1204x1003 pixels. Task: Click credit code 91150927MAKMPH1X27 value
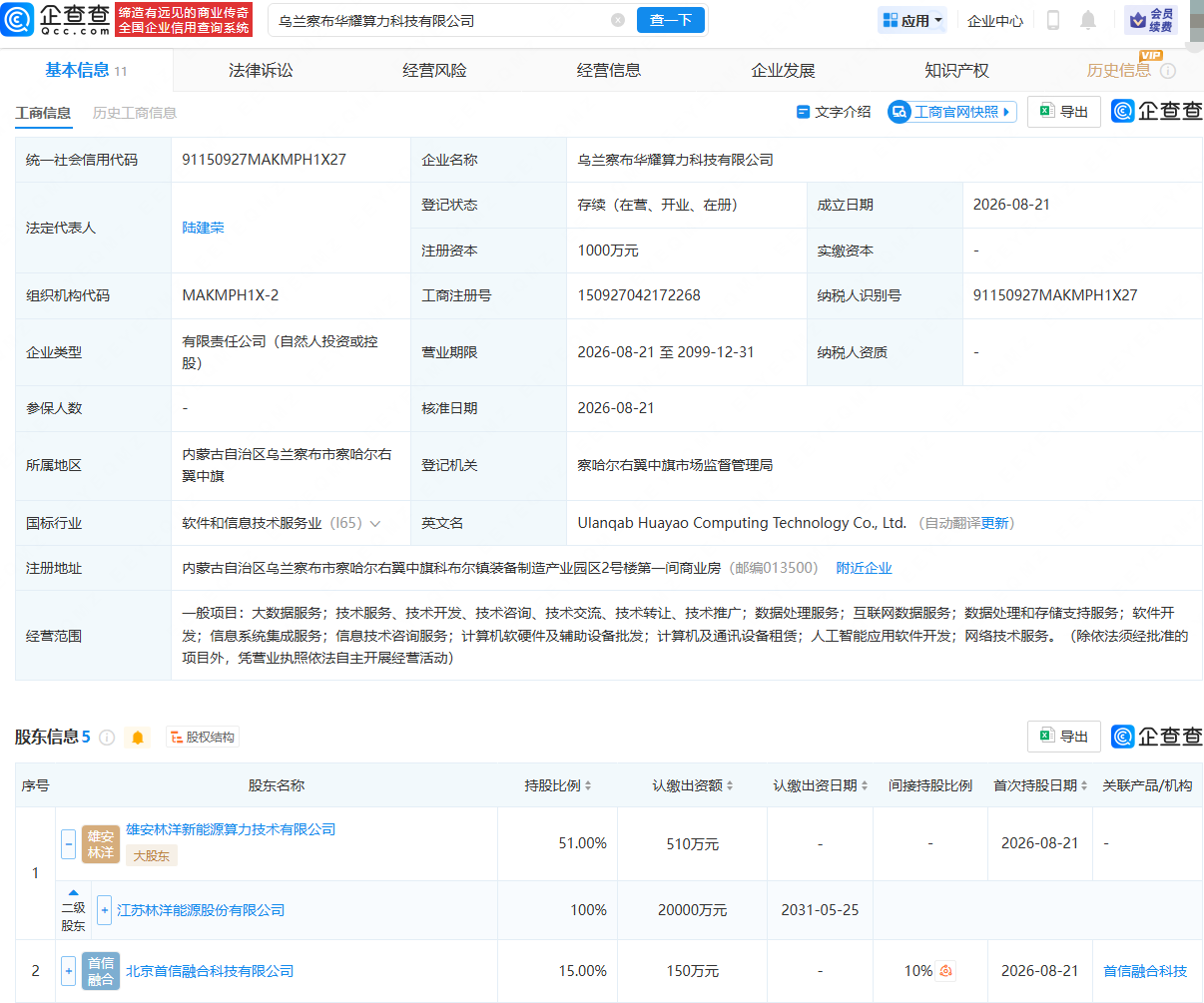click(x=264, y=160)
